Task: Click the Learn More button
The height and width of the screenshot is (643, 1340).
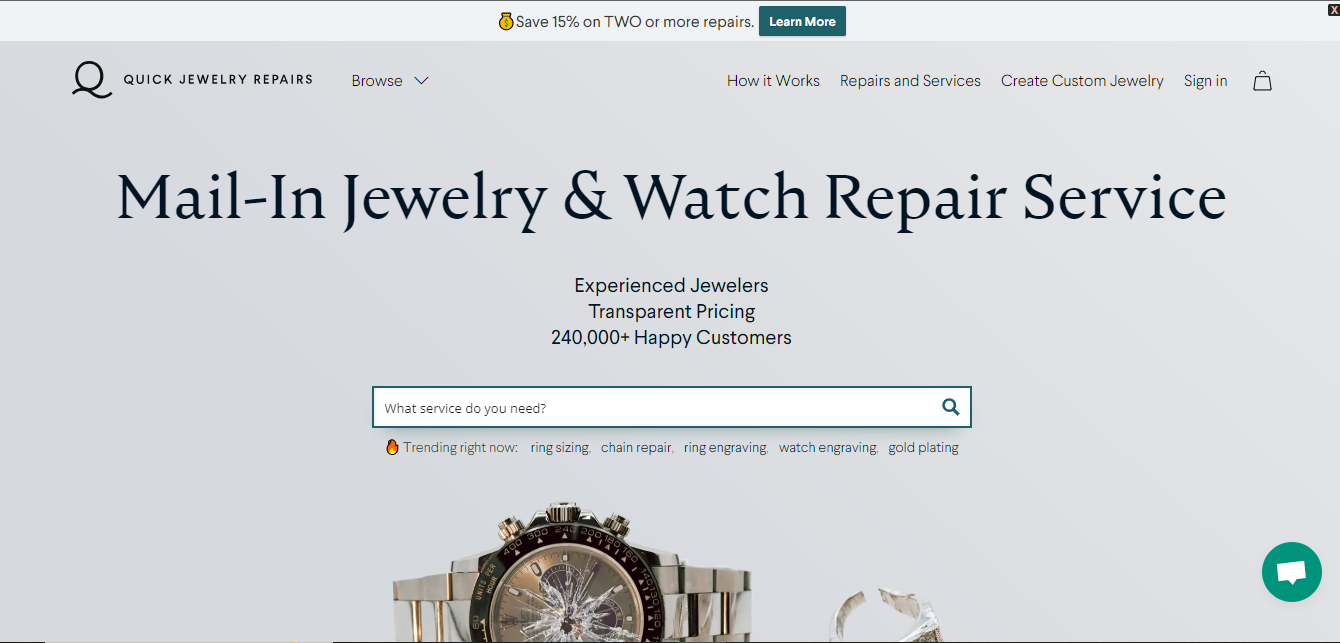Action: coord(802,21)
